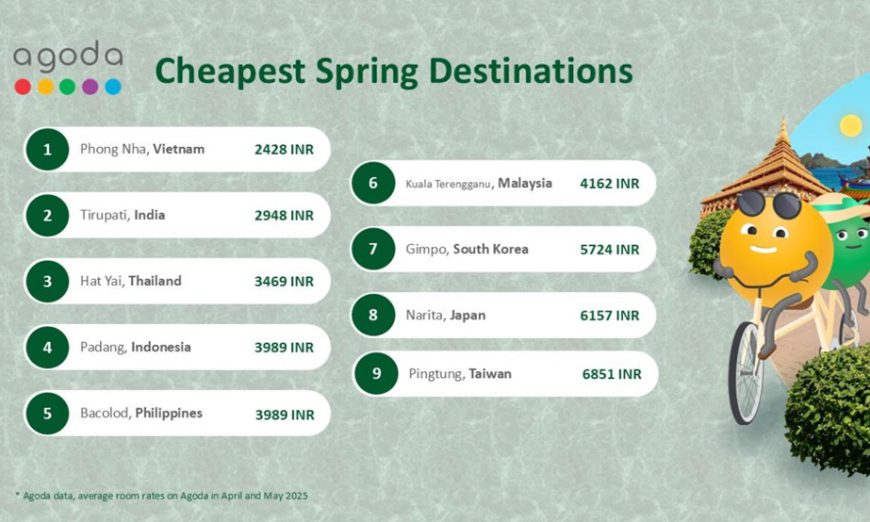Image resolution: width=870 pixels, height=522 pixels.
Task: Select the green number 5 circle
Action: click(47, 413)
